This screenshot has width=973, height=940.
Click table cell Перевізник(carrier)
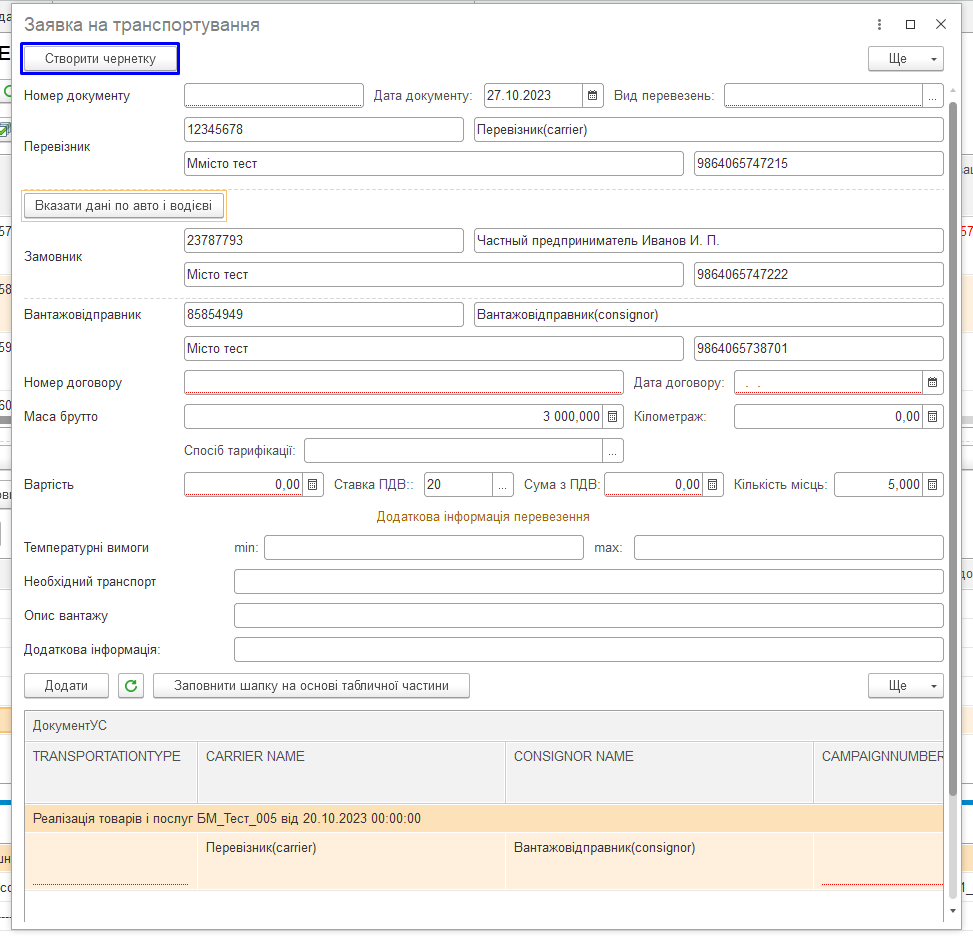pyautogui.click(x=351, y=861)
